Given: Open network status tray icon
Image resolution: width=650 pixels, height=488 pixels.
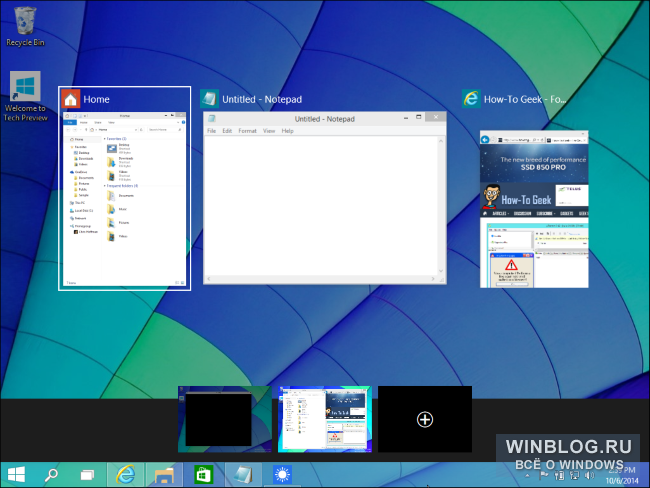Looking at the screenshot, I should click(575, 476).
